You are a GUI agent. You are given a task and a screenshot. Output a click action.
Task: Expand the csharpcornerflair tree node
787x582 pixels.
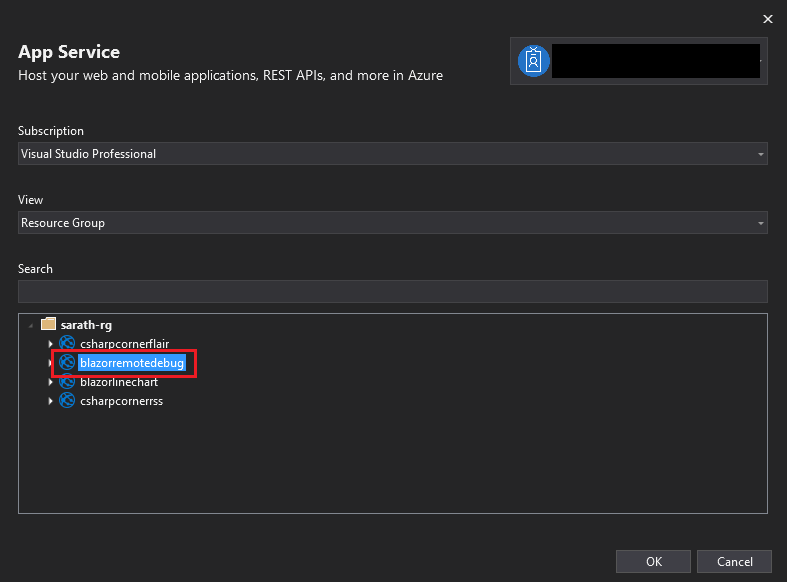51,344
